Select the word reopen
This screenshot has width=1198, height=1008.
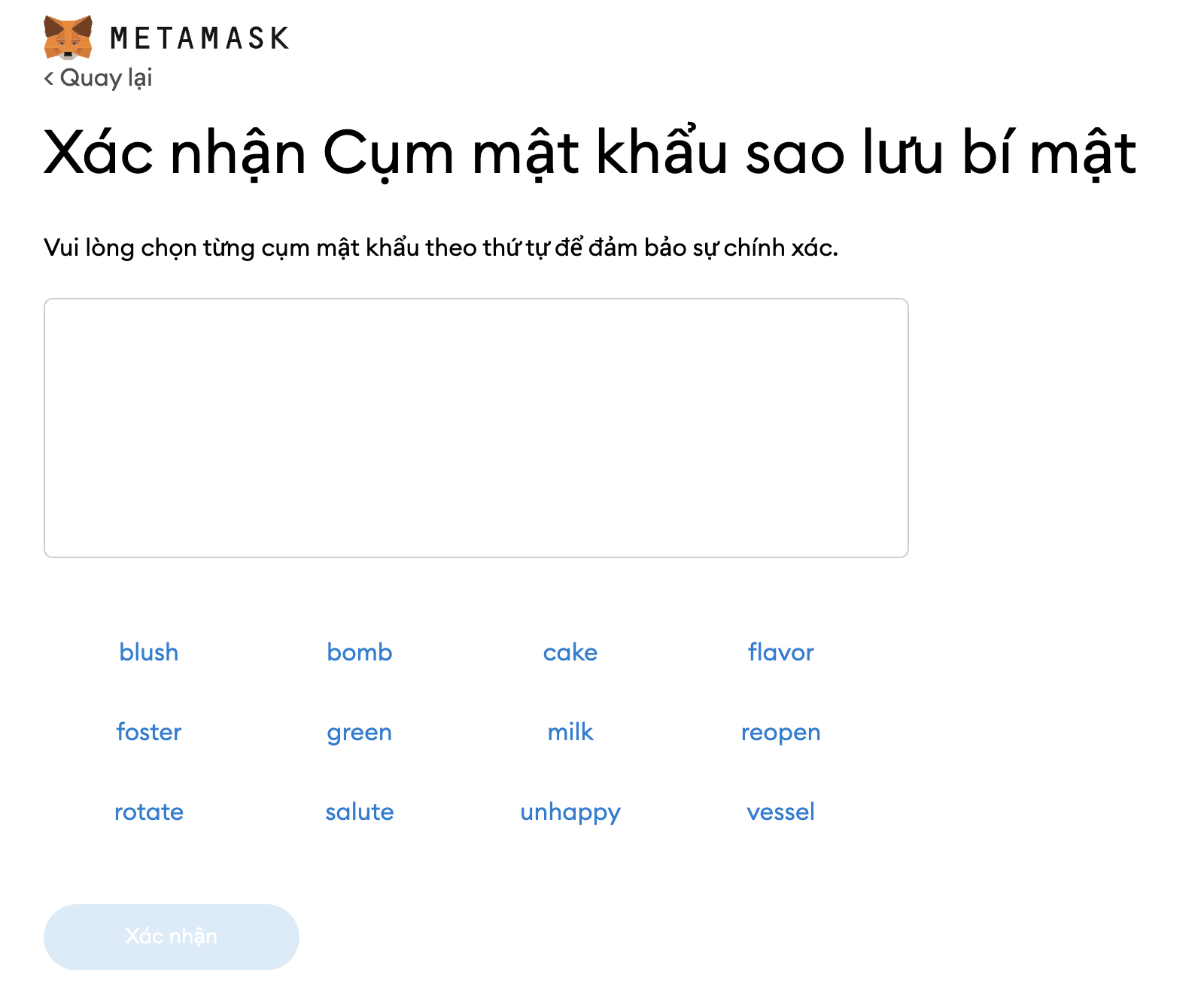pos(780,732)
